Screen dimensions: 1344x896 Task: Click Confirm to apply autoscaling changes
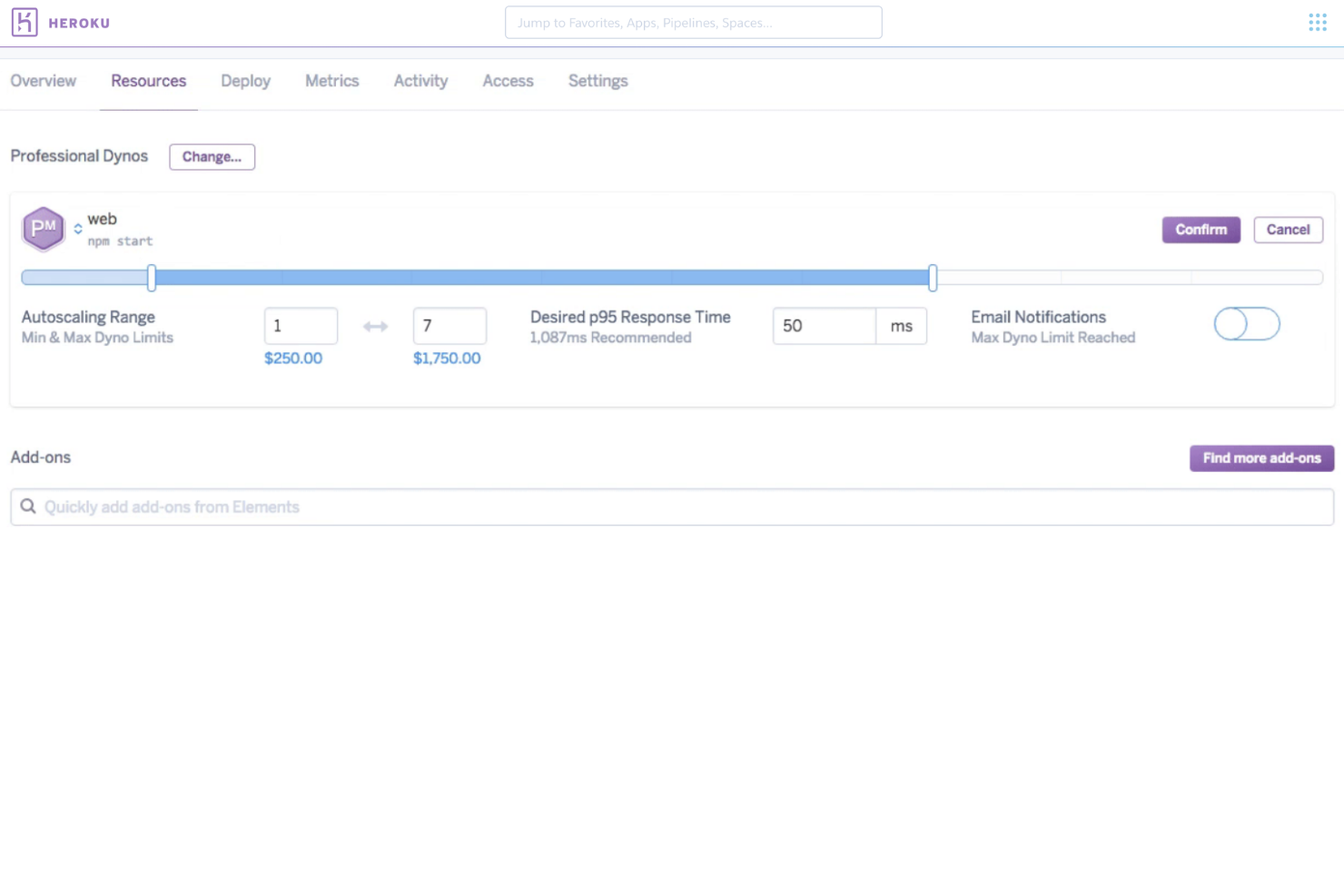point(1201,230)
